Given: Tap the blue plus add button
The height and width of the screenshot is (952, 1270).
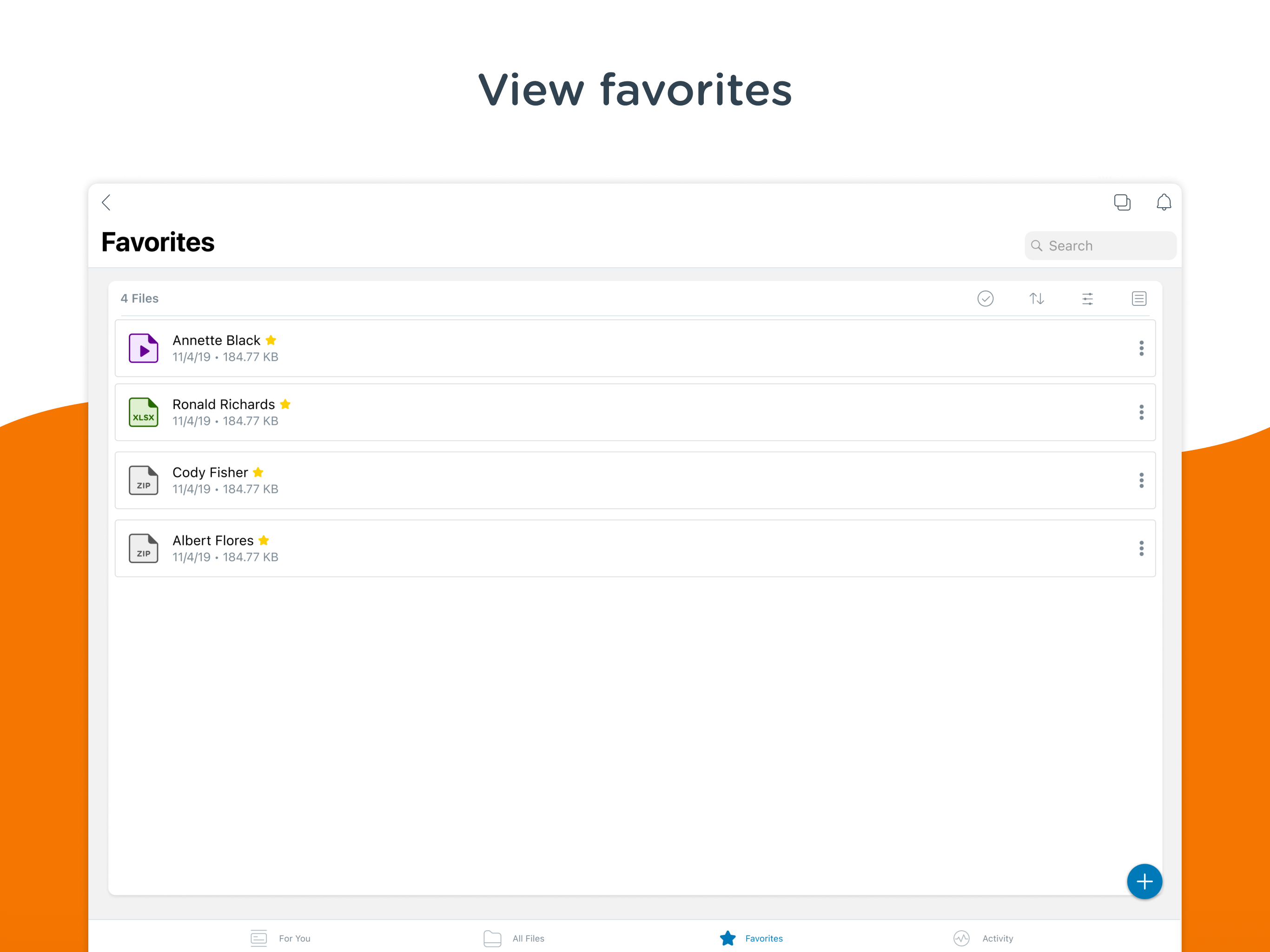Looking at the screenshot, I should pyautogui.click(x=1144, y=881).
